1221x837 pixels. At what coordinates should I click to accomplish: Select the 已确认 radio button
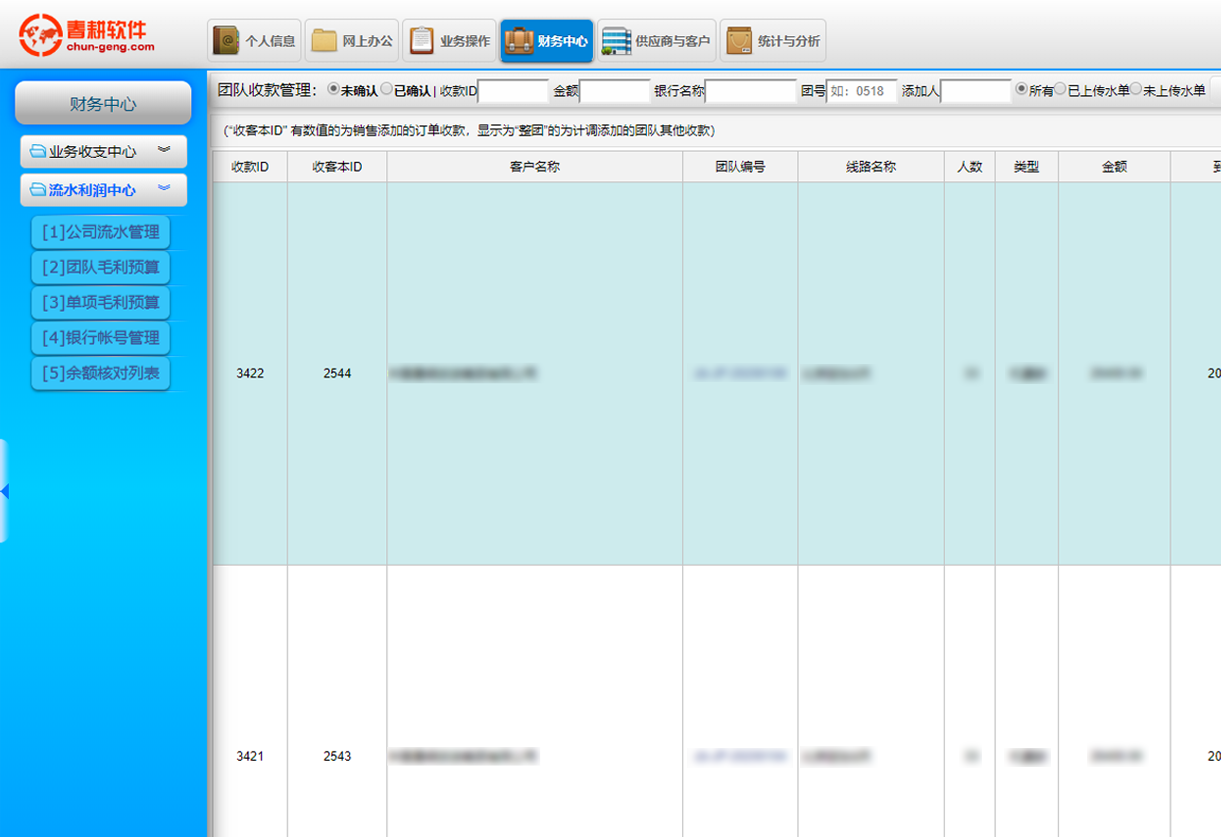387,89
